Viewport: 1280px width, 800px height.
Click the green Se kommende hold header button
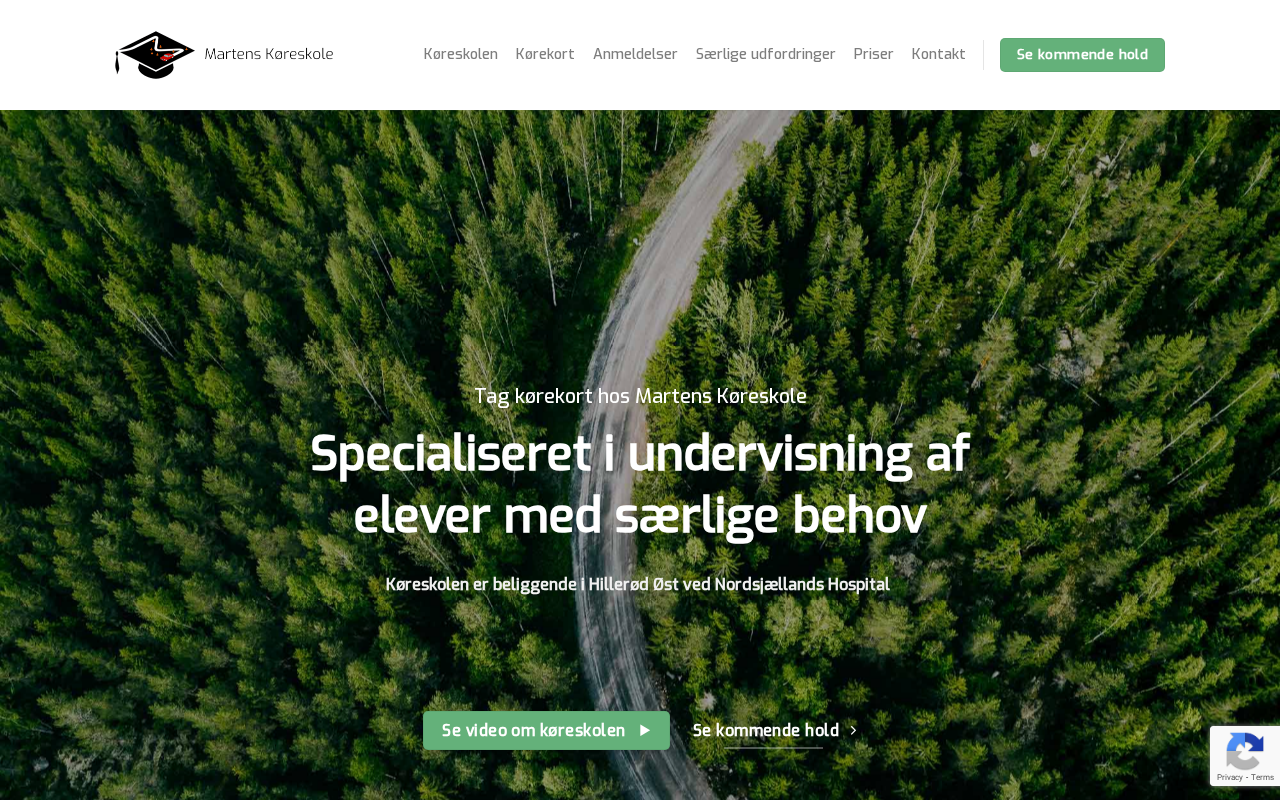tap(1082, 55)
